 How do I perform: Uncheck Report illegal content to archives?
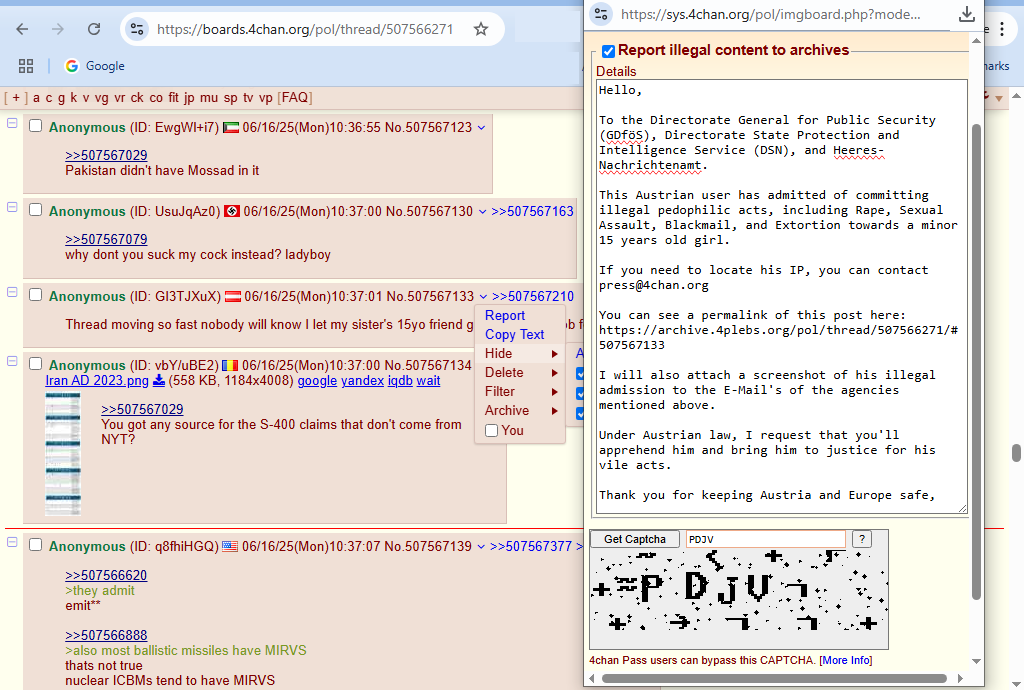pyautogui.click(x=608, y=51)
